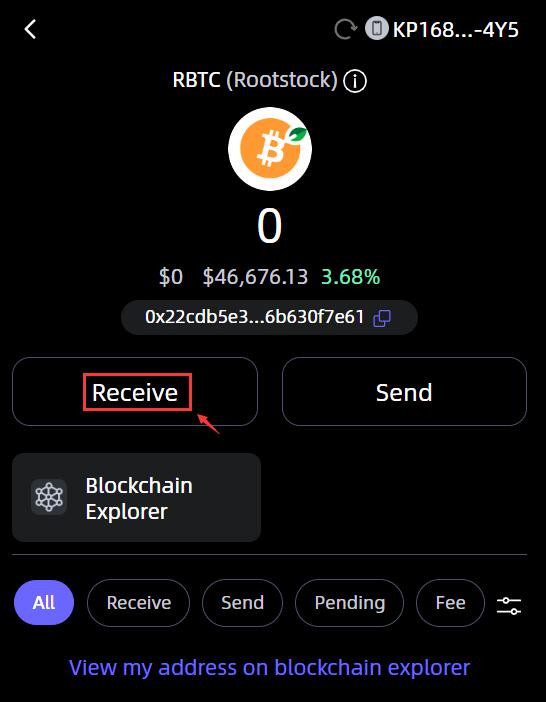The width and height of the screenshot is (546, 702).
Task: Open the hardware device icon near KP168
Action: pos(376,29)
